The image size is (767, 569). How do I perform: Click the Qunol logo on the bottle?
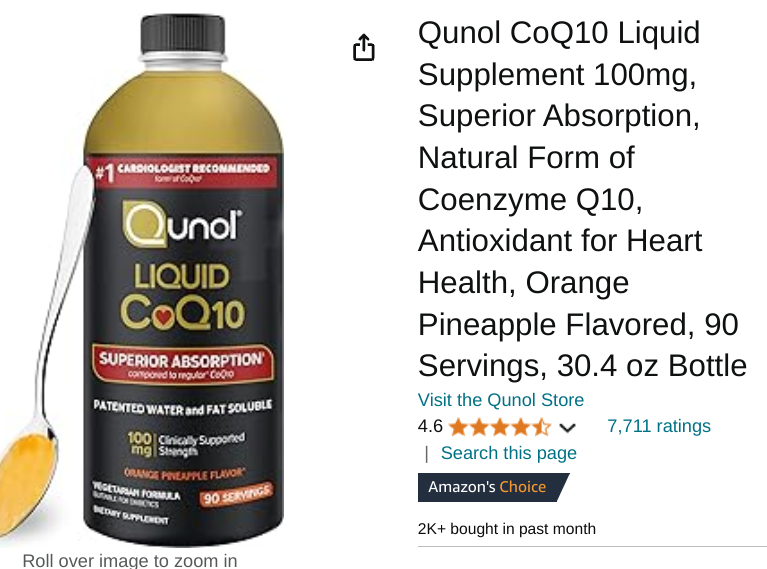click(x=182, y=224)
